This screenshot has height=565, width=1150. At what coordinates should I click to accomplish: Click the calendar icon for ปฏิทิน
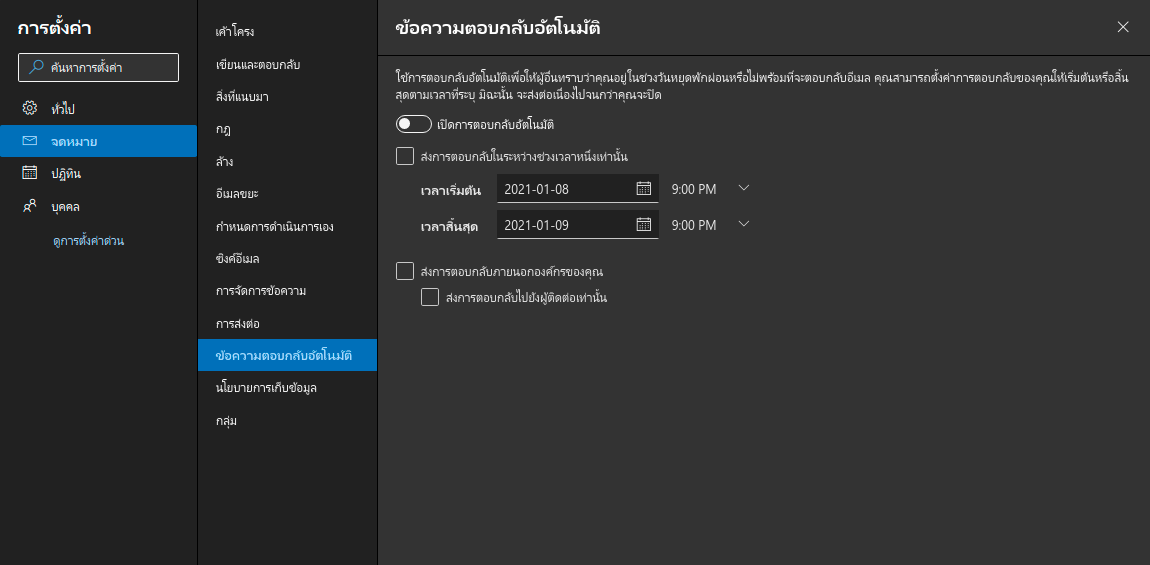pos(30,173)
